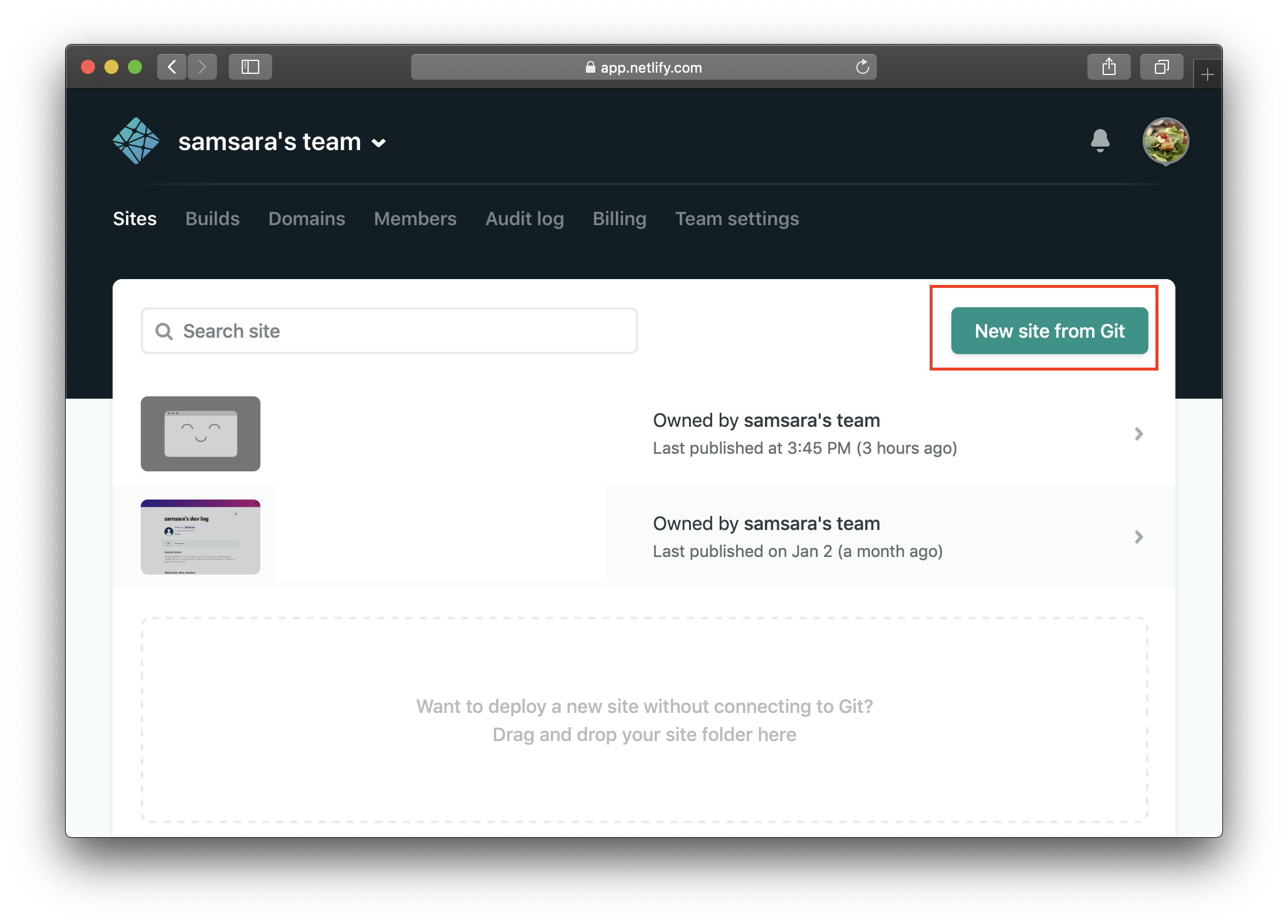
Task: Select the samsara's dev log thumbnail
Action: 201,537
